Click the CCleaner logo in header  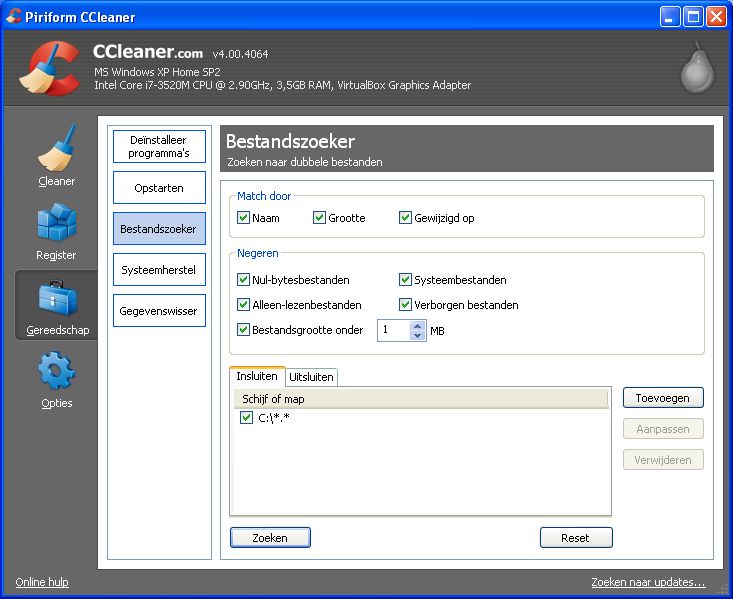(46, 70)
